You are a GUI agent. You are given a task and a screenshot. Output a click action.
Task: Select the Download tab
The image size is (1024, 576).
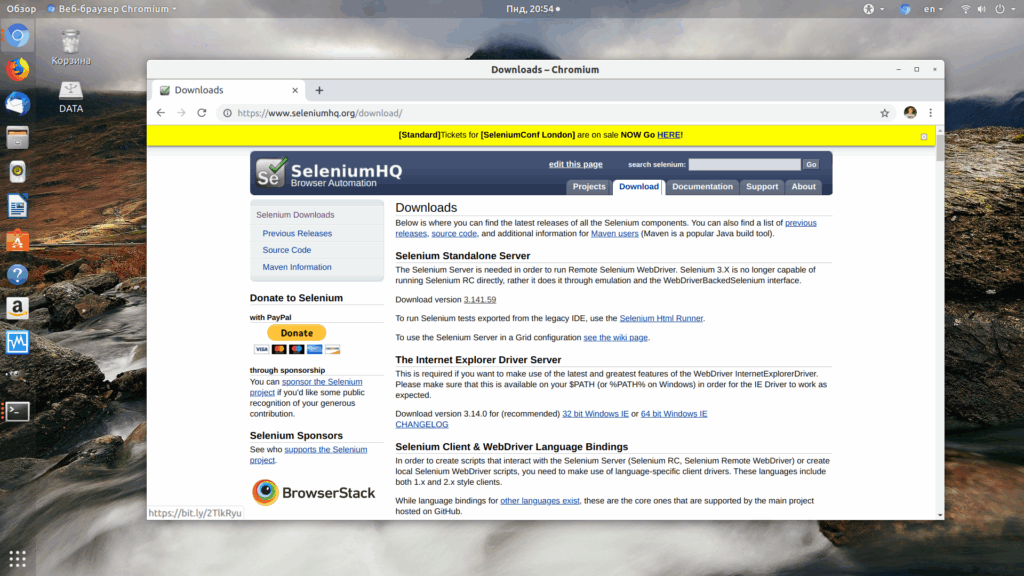639,187
